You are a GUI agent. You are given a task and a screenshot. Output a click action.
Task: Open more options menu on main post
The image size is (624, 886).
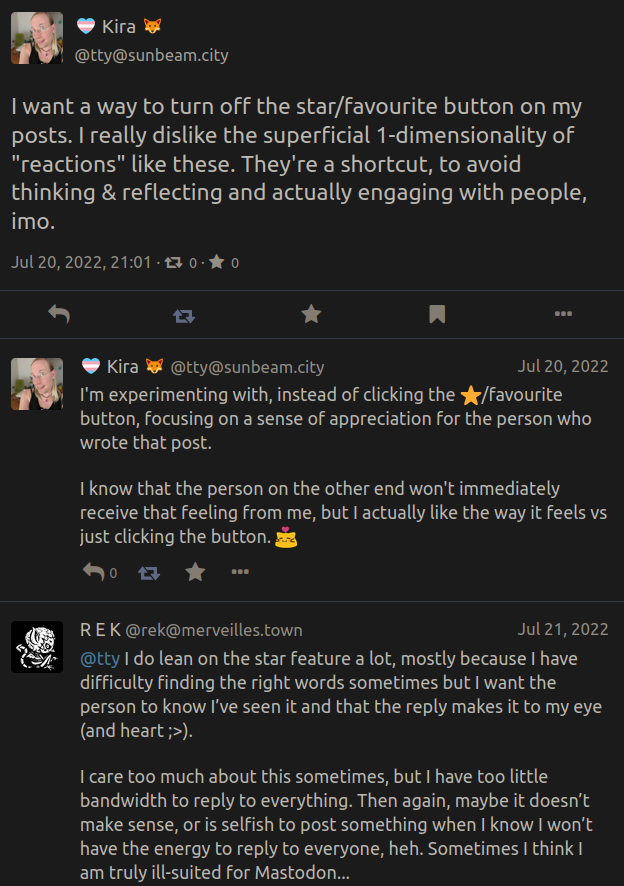tap(563, 315)
